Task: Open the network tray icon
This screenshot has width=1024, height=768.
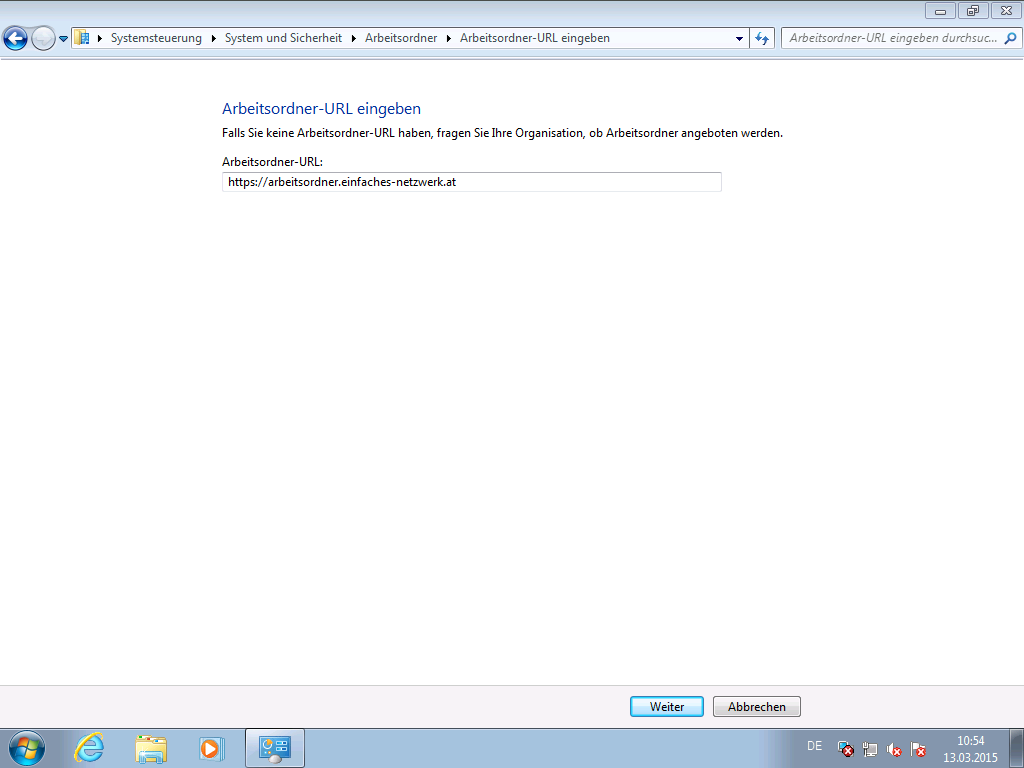Action: tap(870, 749)
